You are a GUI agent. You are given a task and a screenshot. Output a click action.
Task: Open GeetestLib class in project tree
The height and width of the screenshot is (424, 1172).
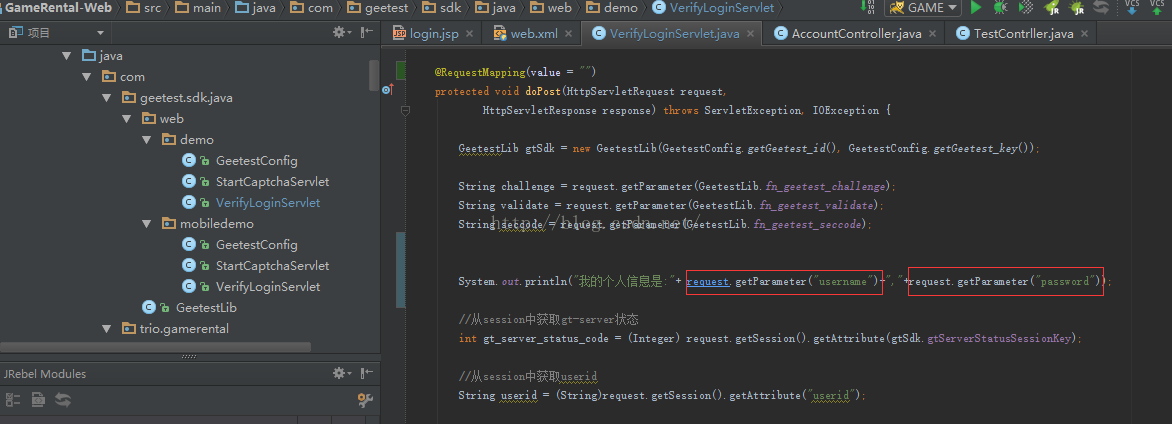205,308
